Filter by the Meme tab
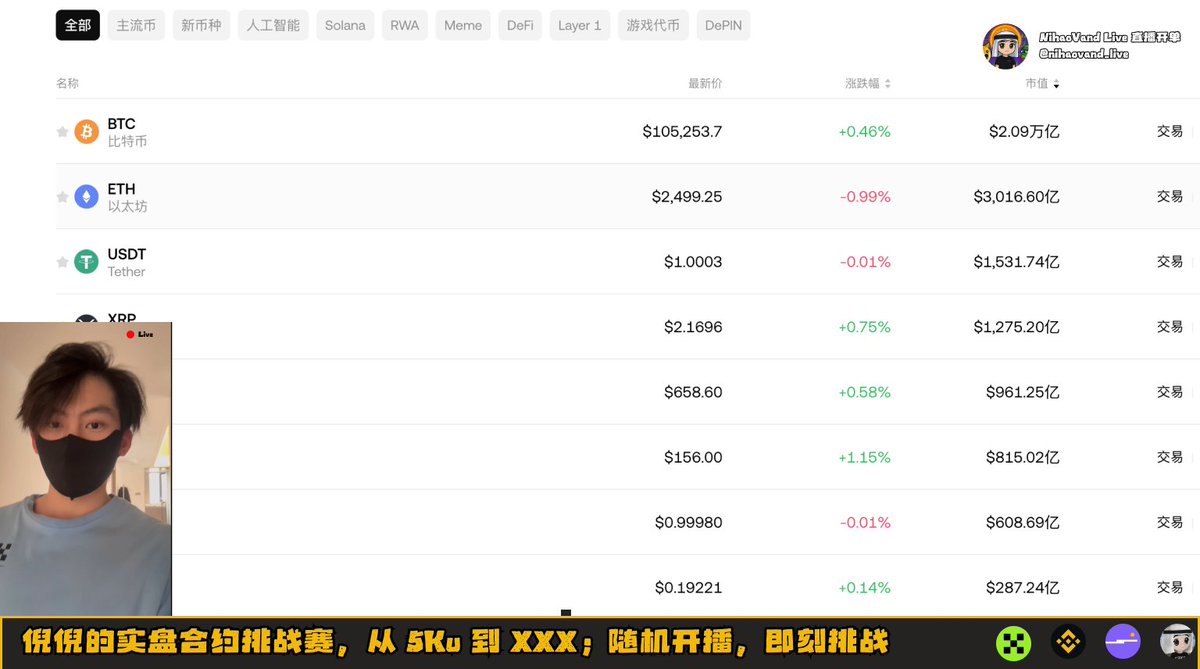Viewport: 1200px width, 669px height. pos(463,25)
